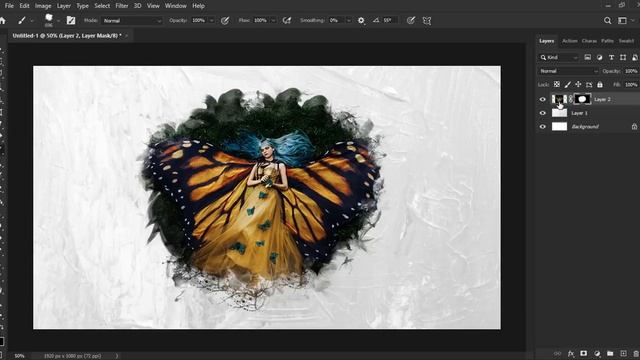
Task: Filter layers by type layers icon
Action: coord(611,58)
